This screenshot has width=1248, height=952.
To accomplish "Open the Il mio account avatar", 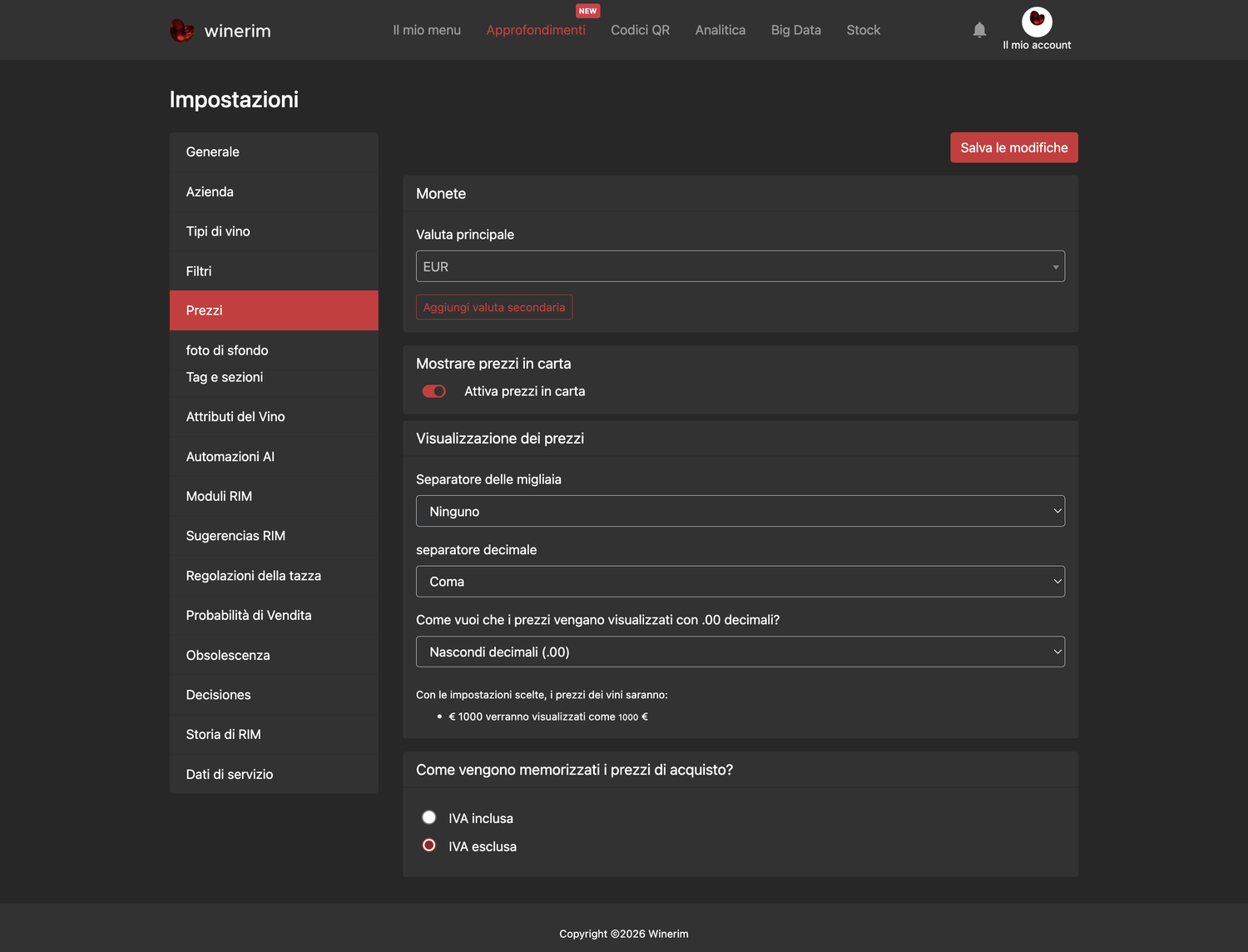I will (1037, 22).
